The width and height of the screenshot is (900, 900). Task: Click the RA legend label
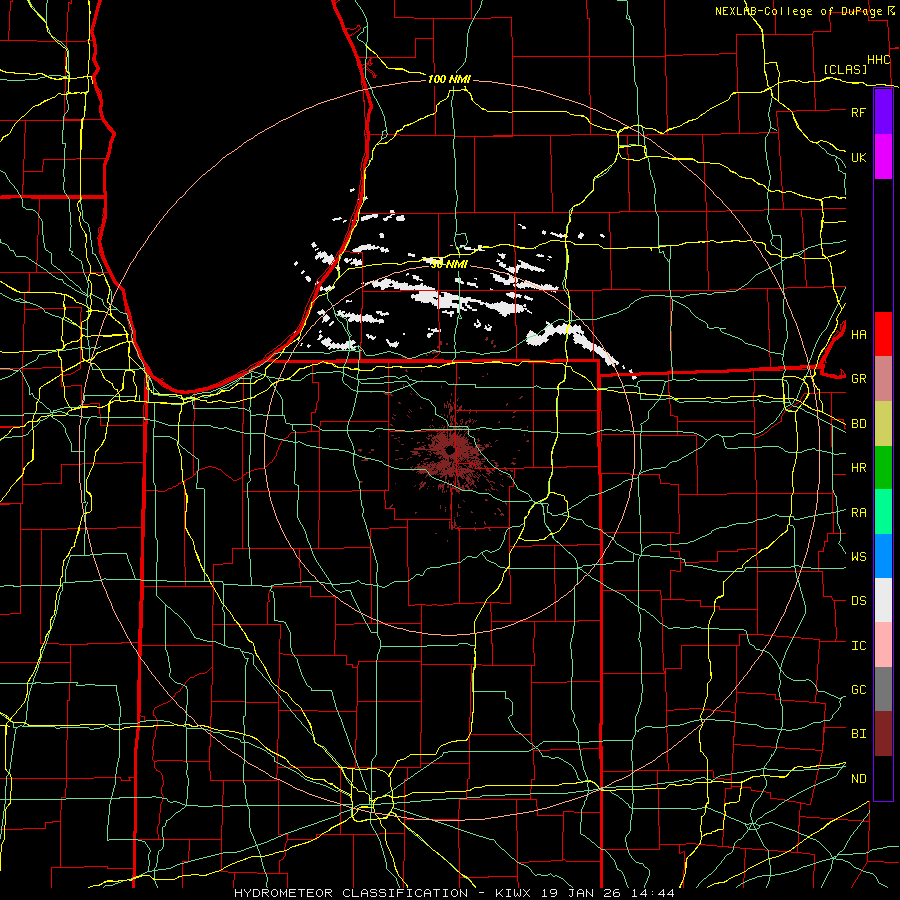point(859,512)
